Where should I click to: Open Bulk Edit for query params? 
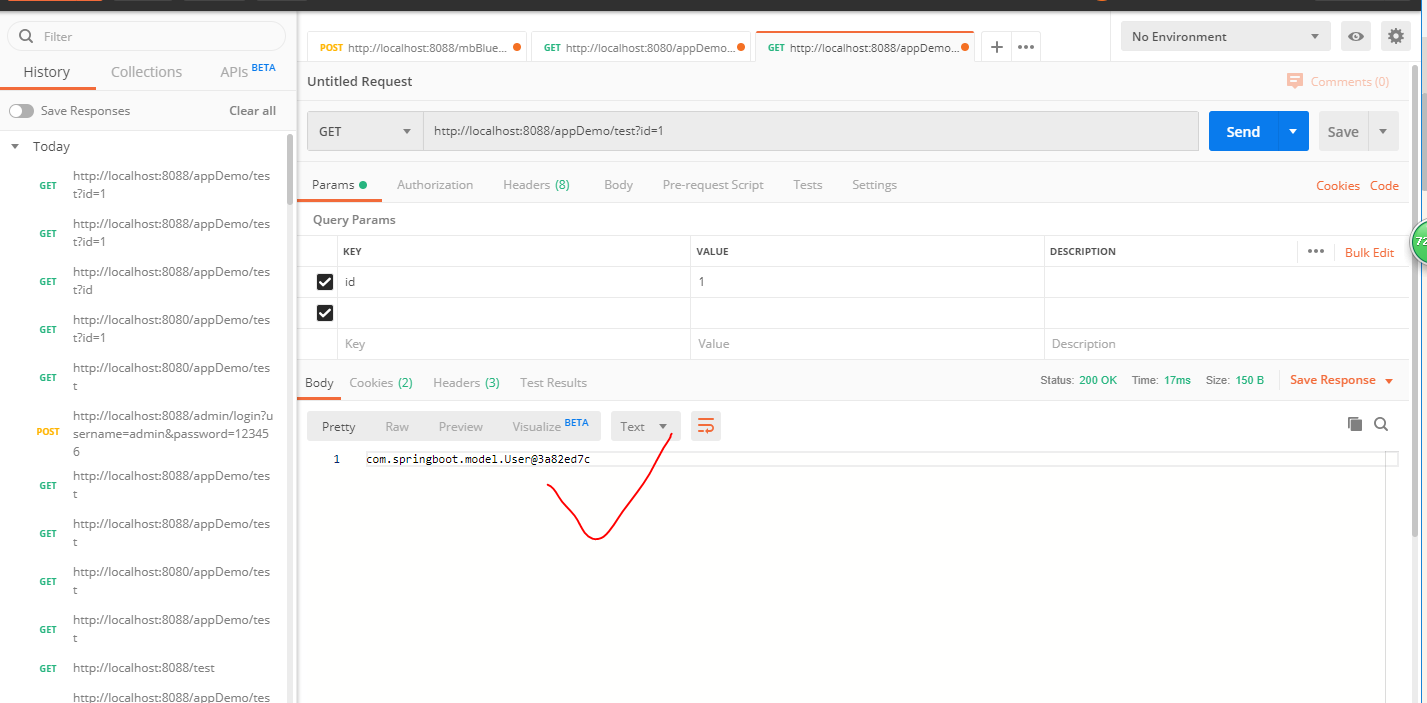[x=1369, y=252]
